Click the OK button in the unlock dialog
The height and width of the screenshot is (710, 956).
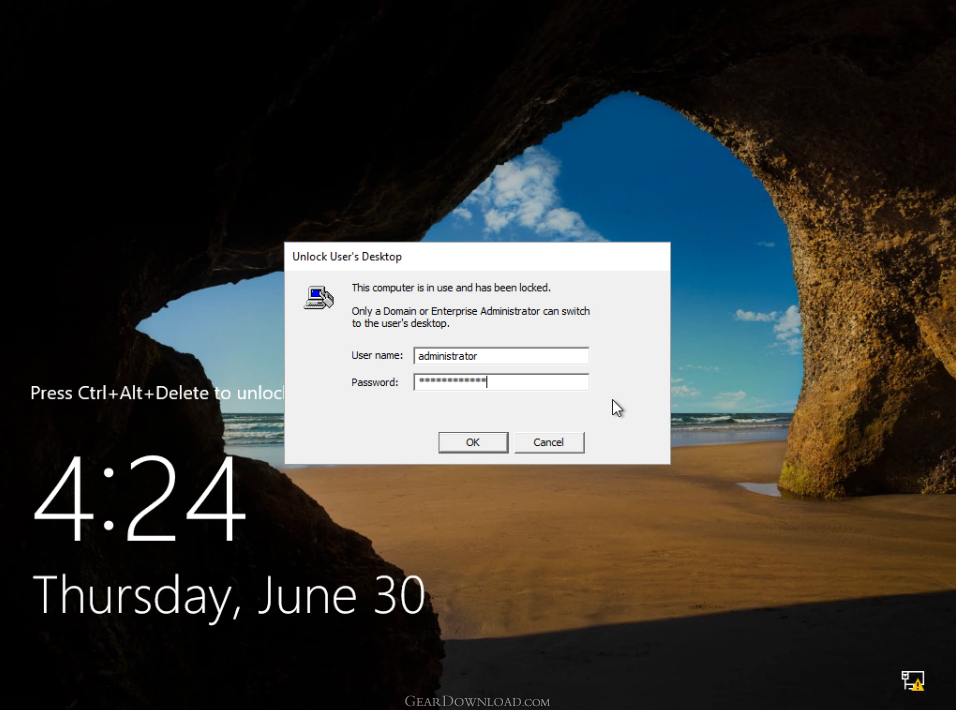click(473, 442)
